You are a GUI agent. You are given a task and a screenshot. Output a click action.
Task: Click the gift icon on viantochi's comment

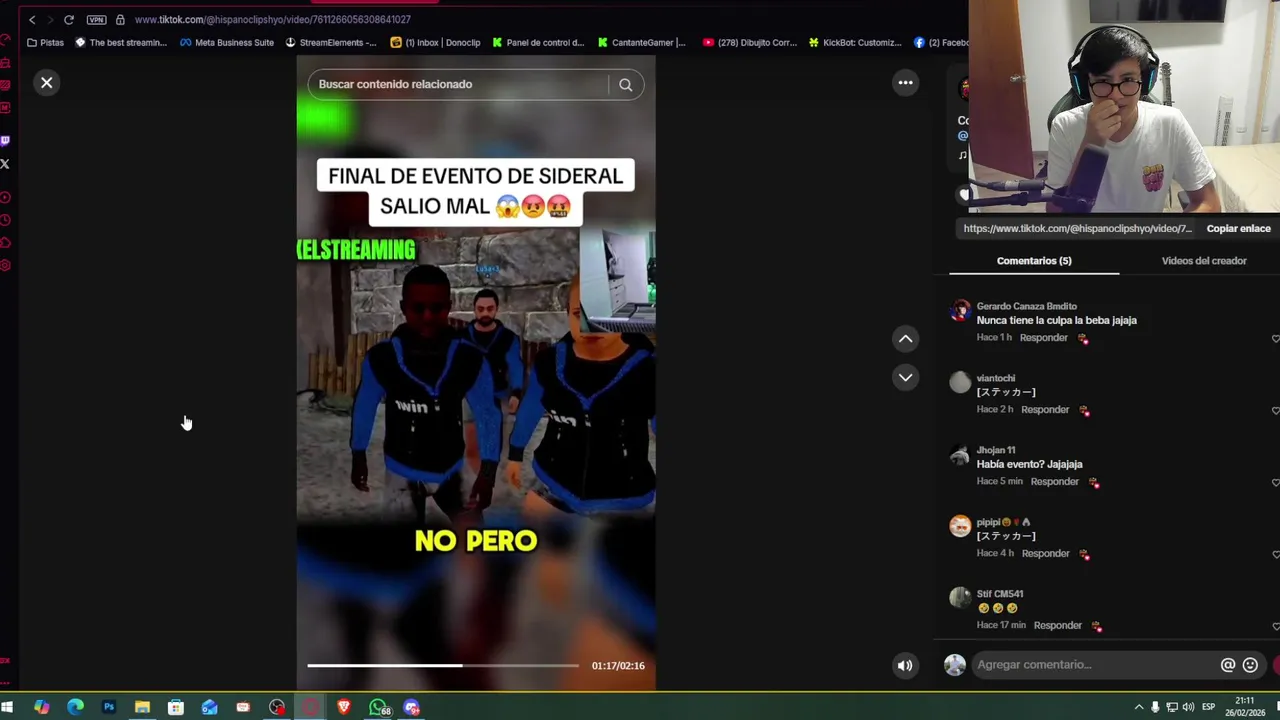(1084, 411)
